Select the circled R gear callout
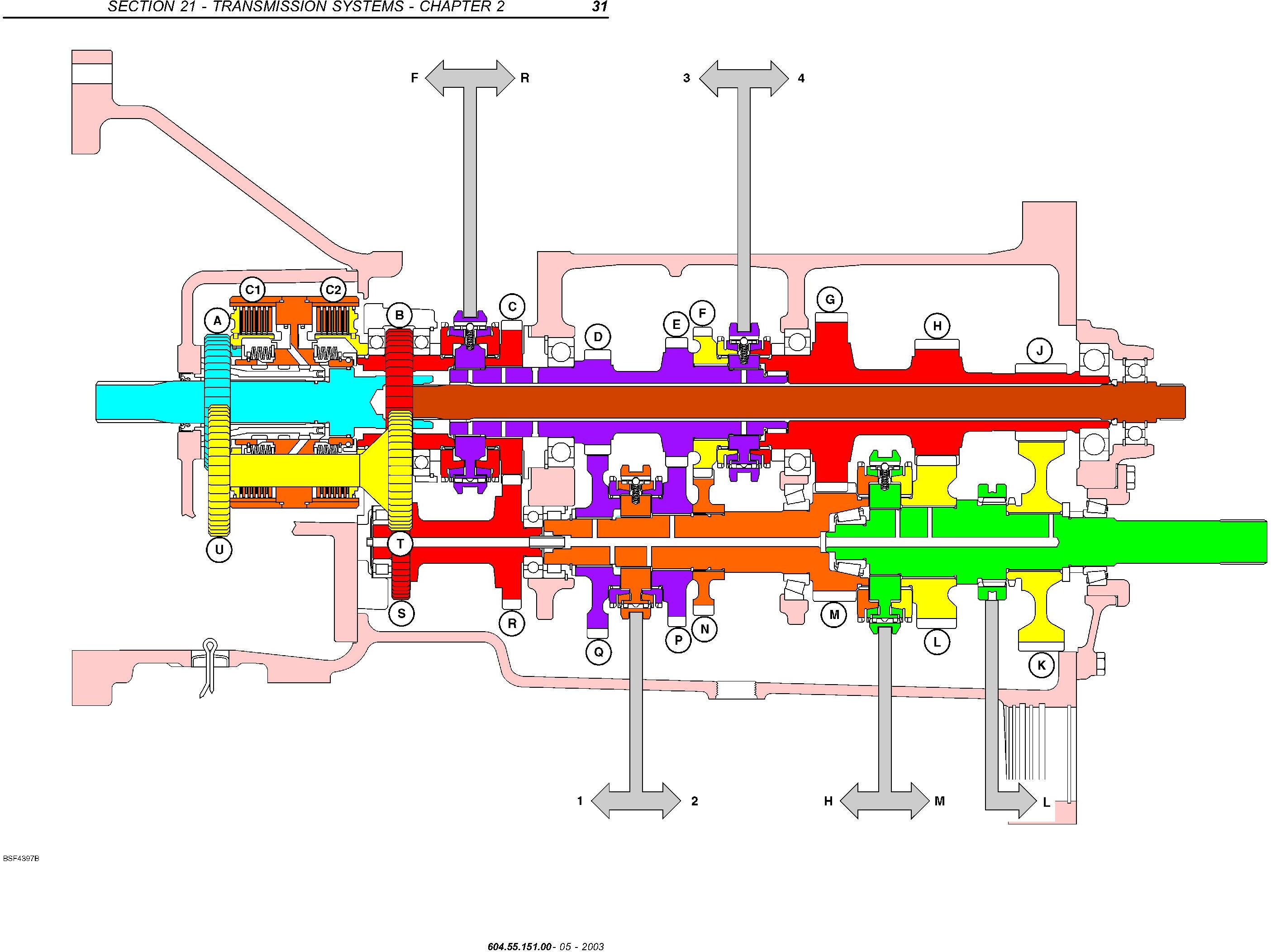 point(512,624)
